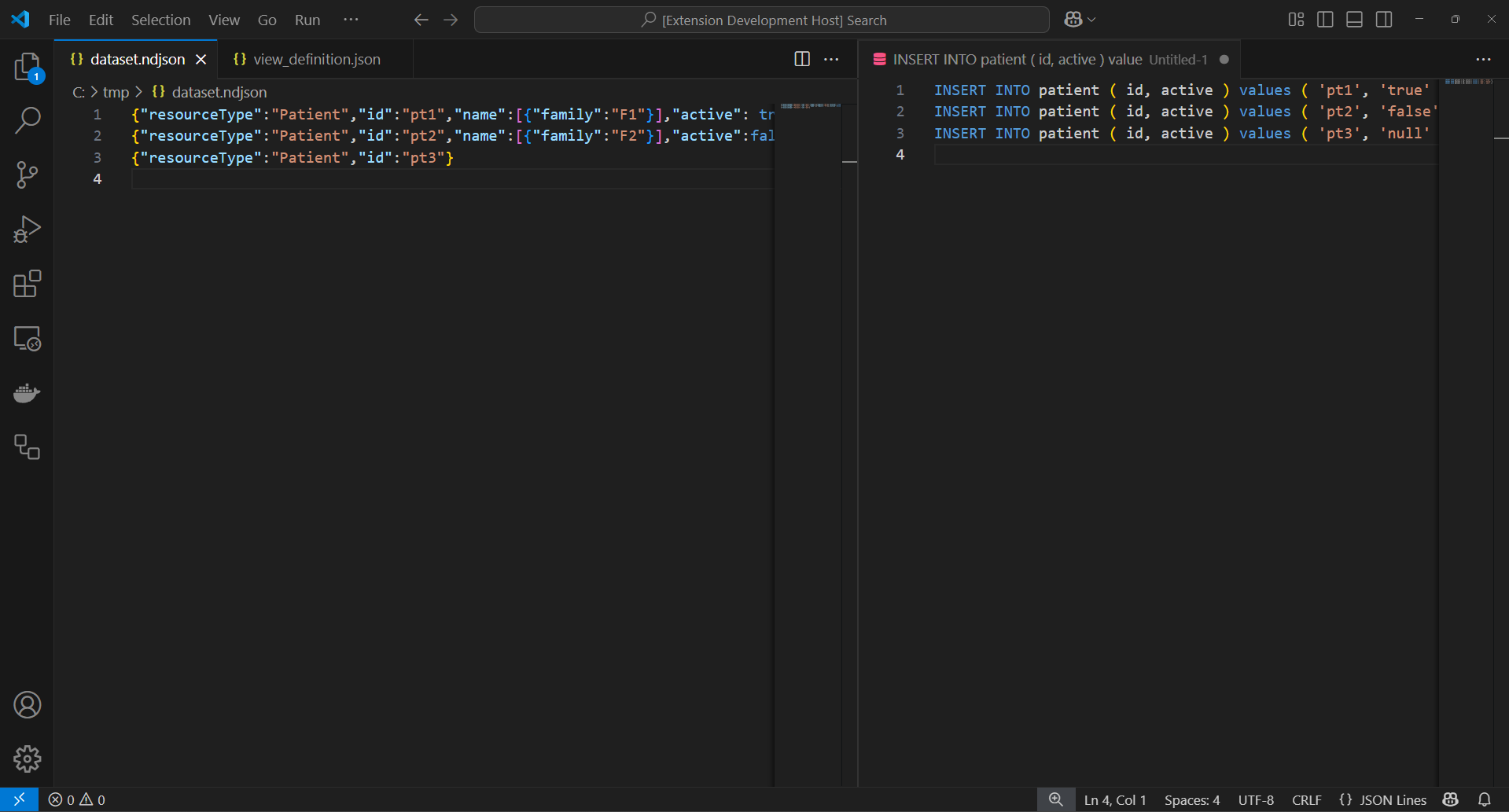The height and width of the screenshot is (812, 1509).
Task: Click the dataset.ndjson breadcrumb item
Action: pyautogui.click(x=210, y=92)
